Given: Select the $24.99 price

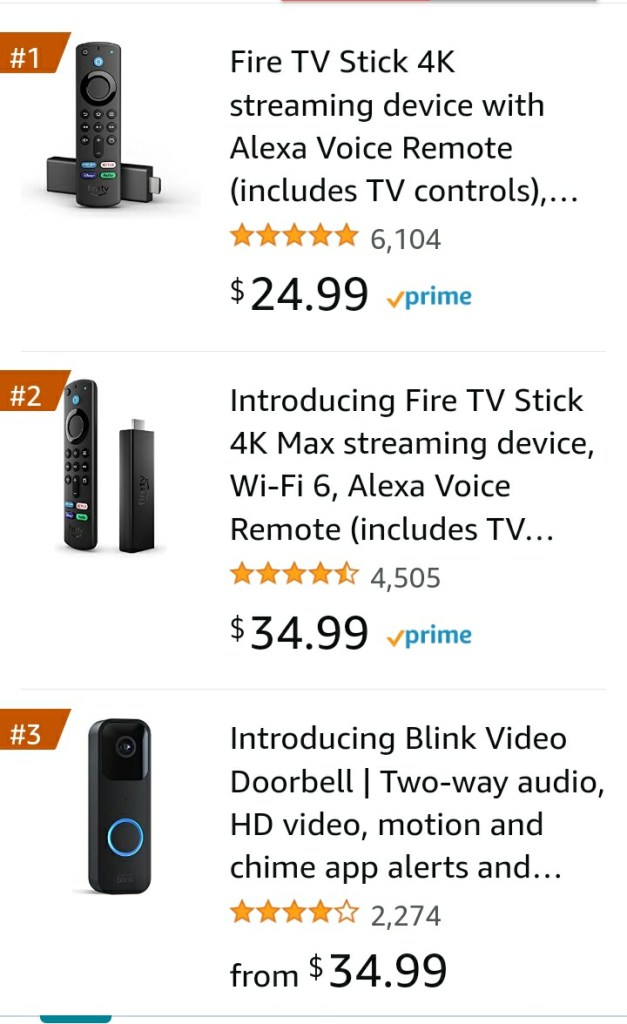Looking at the screenshot, I should [x=300, y=295].
